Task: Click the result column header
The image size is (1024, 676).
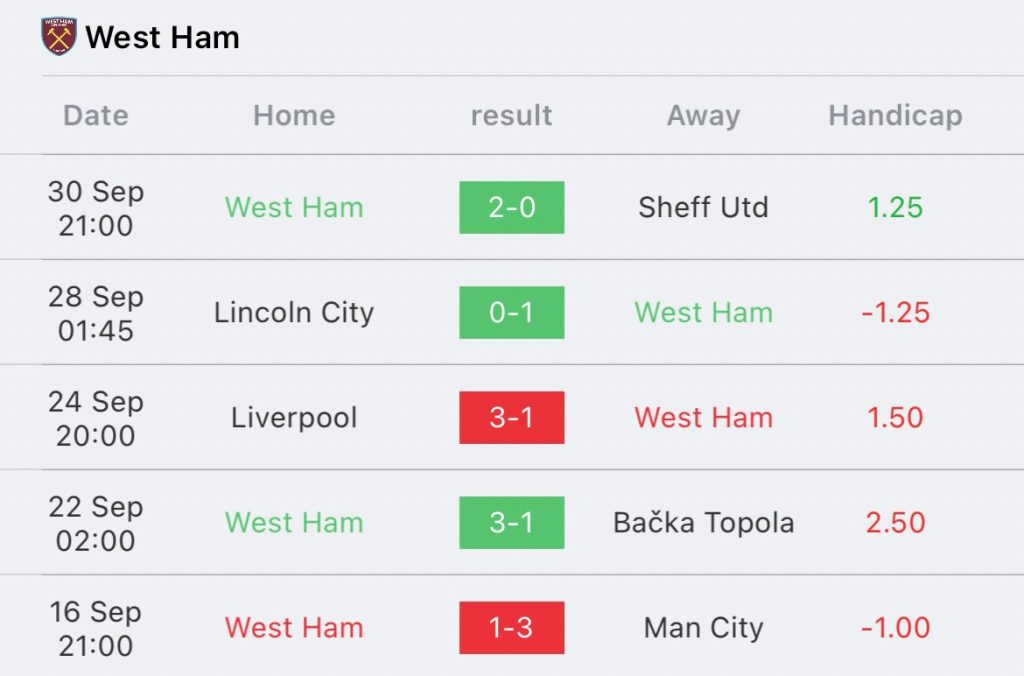Action: coord(511,116)
